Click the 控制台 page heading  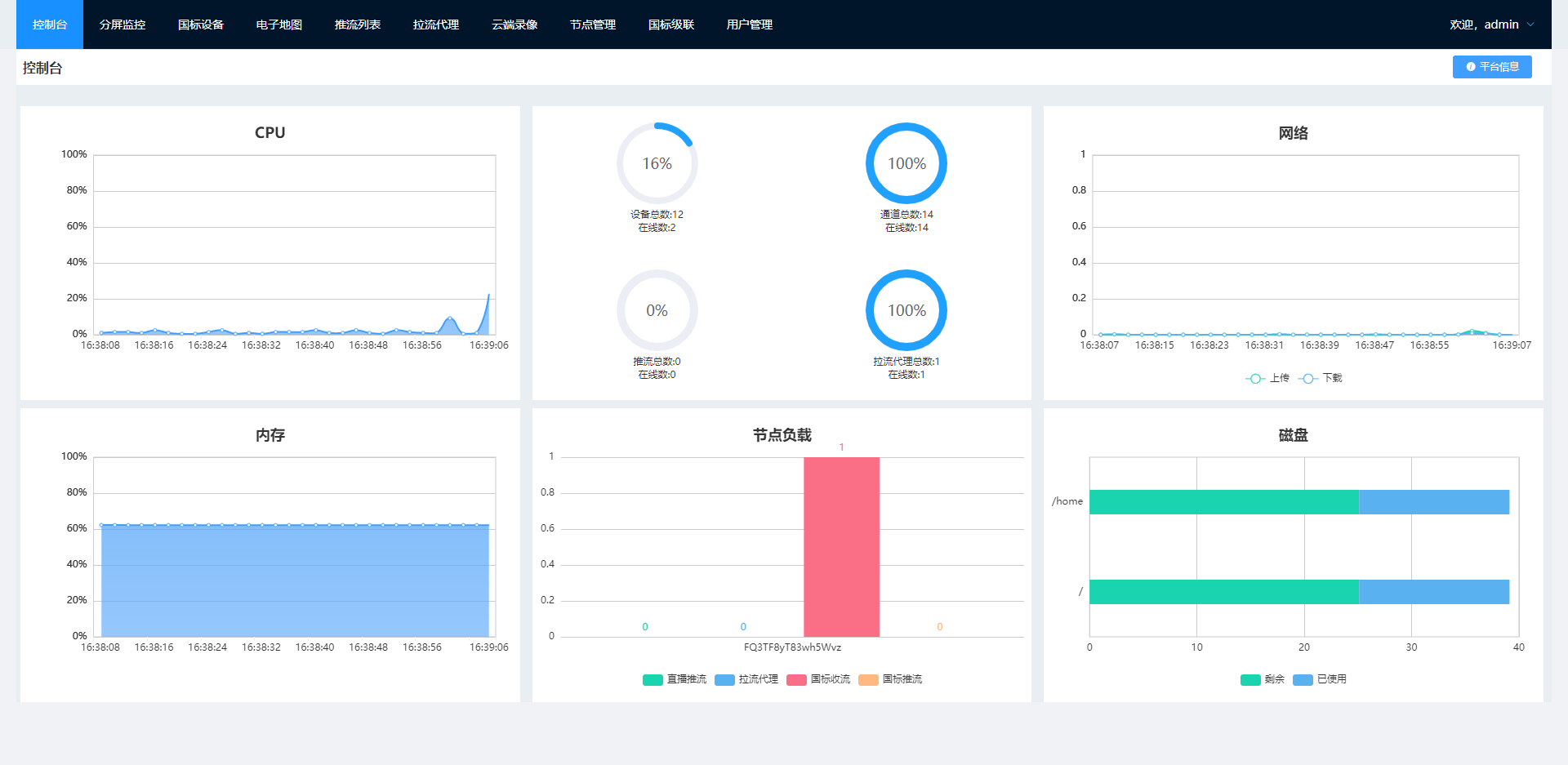point(42,68)
